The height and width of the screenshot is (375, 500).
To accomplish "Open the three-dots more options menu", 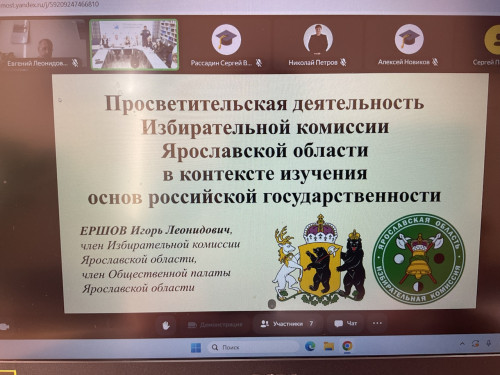I will click(x=377, y=323).
